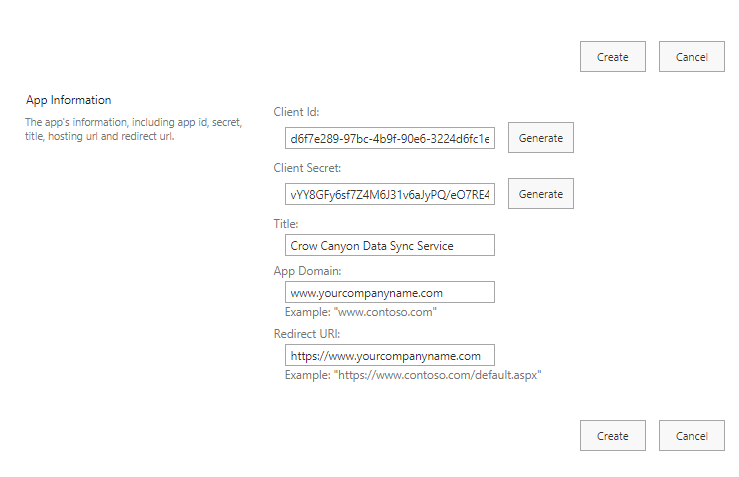This screenshot has width=739, height=477.
Task: Click the app's information description text
Action: pyautogui.click(x=132, y=129)
